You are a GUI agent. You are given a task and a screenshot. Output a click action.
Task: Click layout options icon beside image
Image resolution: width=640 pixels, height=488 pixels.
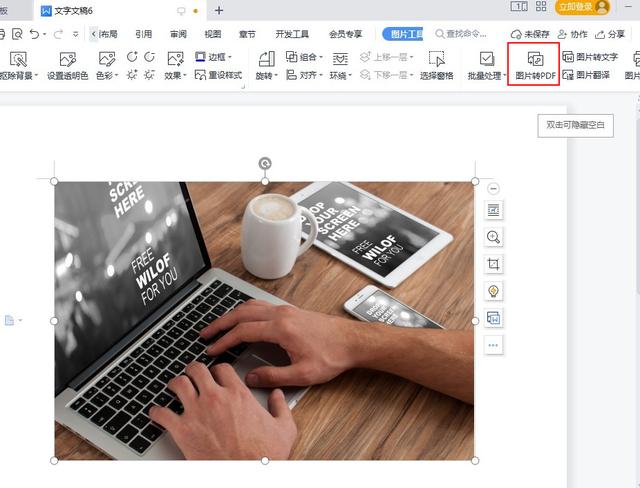(493, 210)
